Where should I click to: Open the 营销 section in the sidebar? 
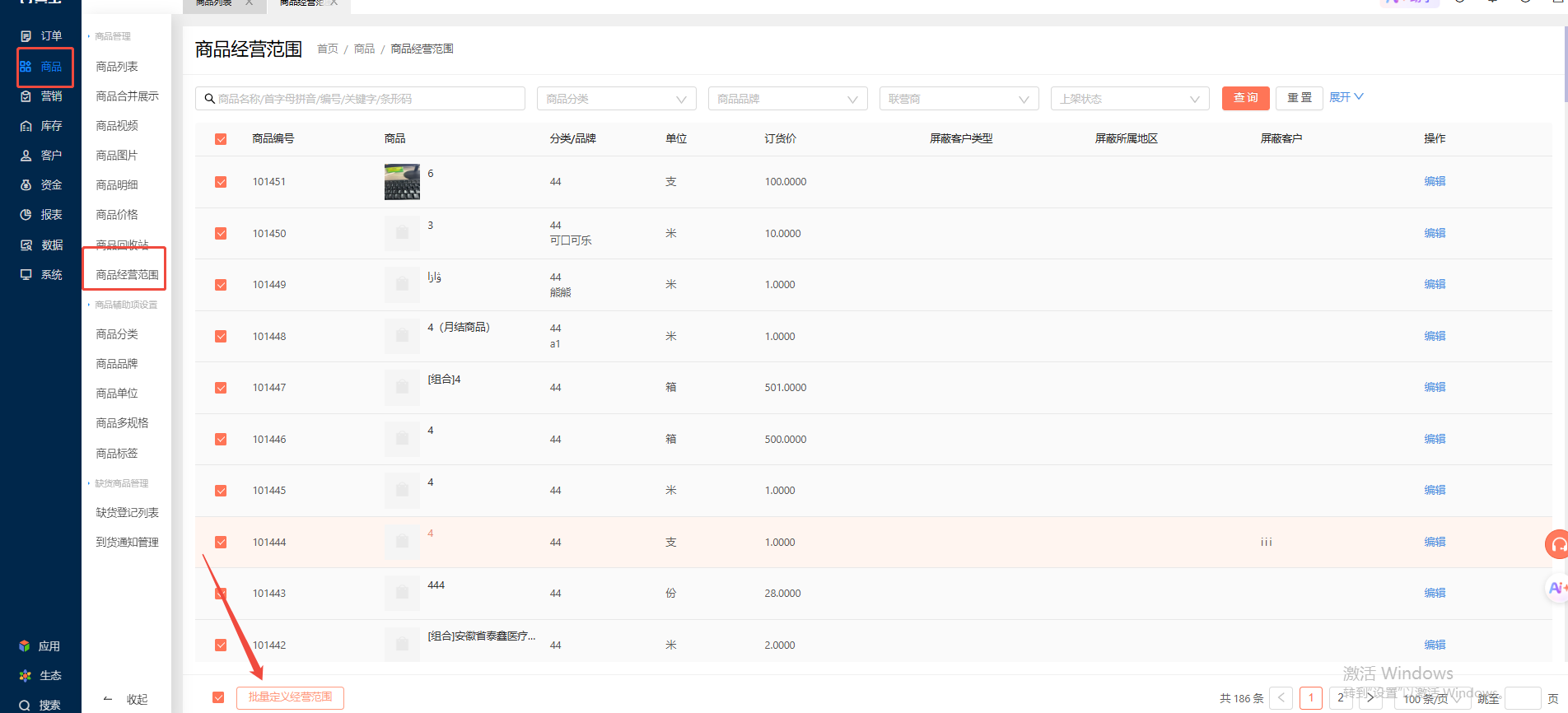point(41,96)
